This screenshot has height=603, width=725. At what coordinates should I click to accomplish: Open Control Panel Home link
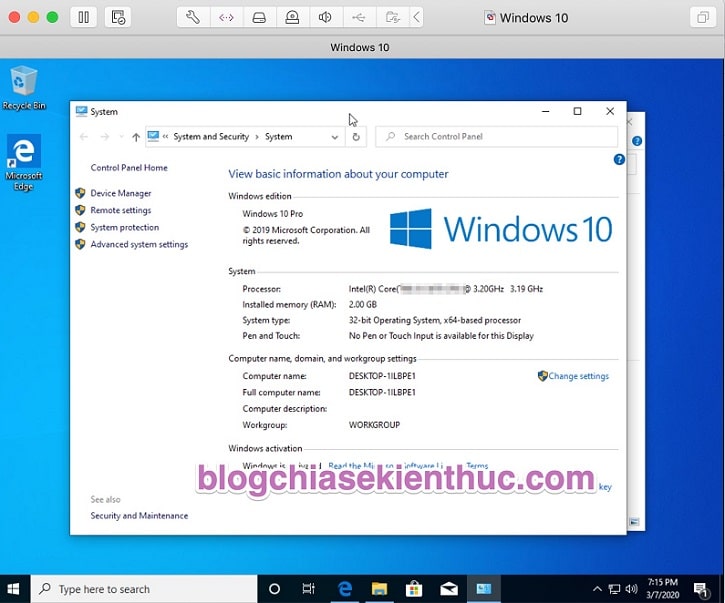click(x=129, y=168)
